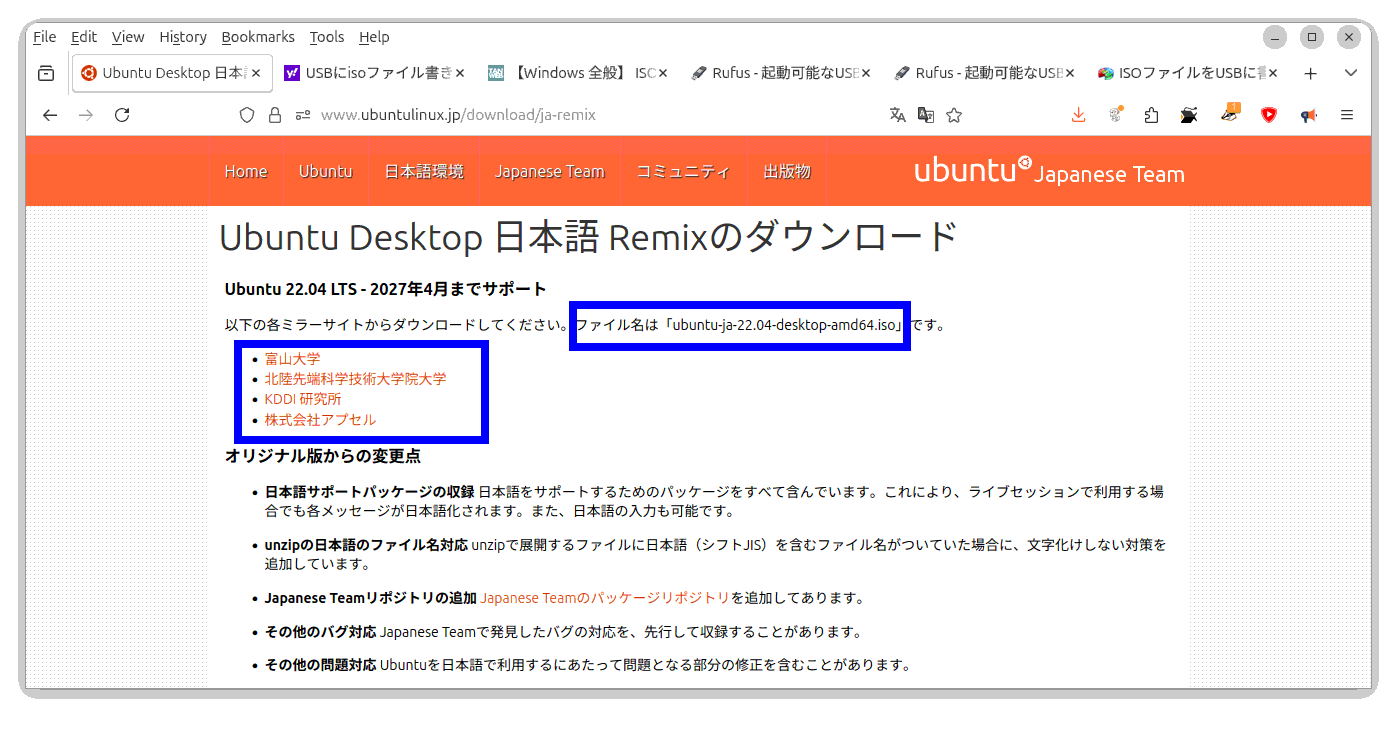Click the translation extension icon beside the star

[926, 115]
